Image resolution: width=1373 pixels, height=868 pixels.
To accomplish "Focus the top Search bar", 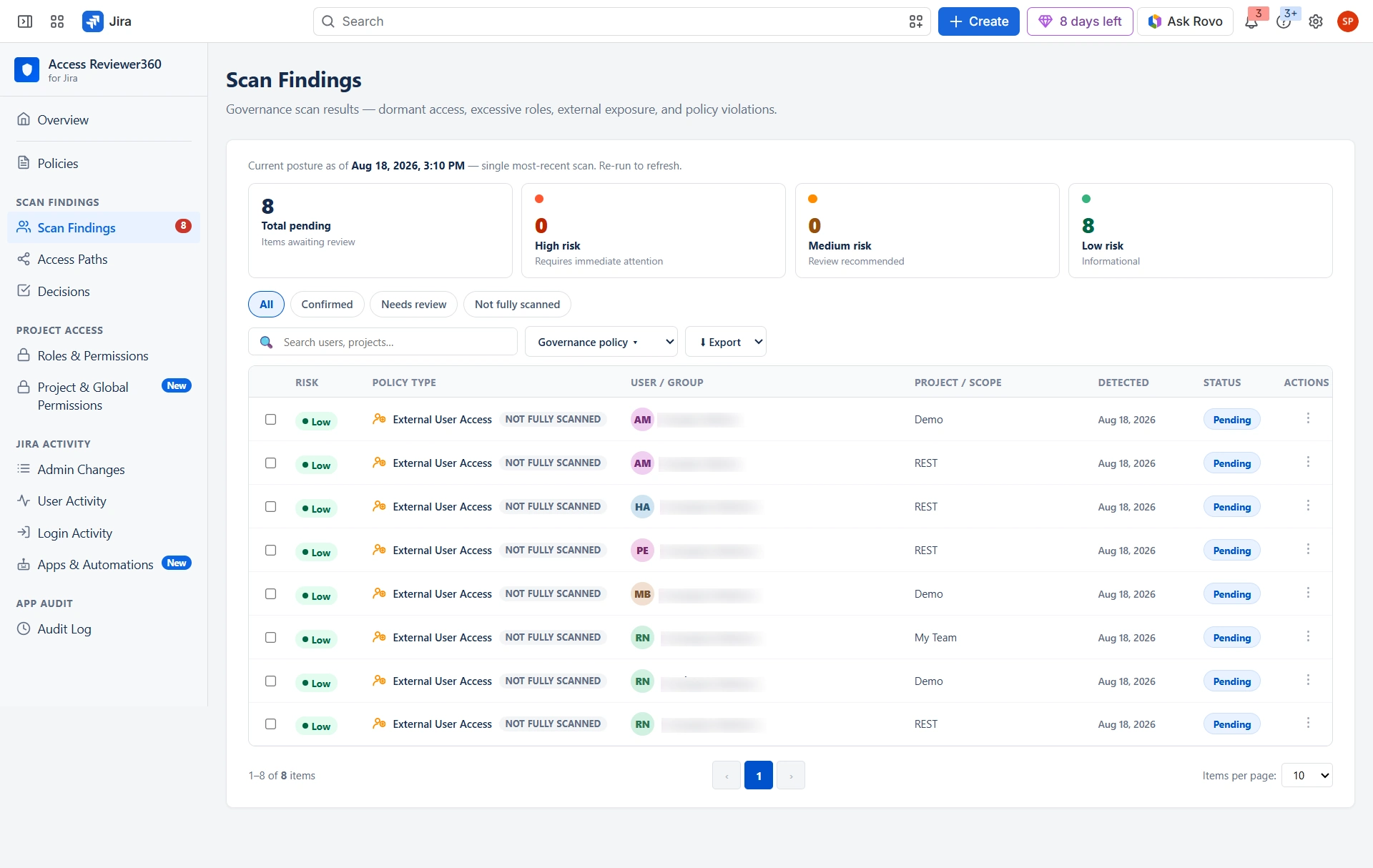I will 621,21.
